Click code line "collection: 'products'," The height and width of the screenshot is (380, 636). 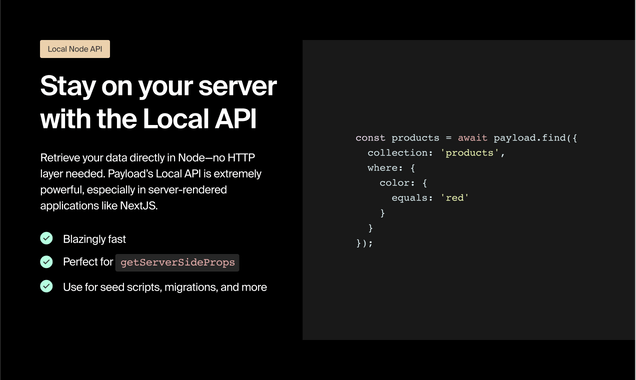(436, 153)
